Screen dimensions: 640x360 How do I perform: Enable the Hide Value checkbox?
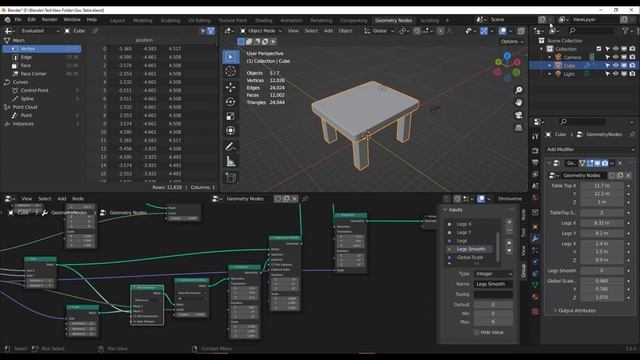[476, 332]
